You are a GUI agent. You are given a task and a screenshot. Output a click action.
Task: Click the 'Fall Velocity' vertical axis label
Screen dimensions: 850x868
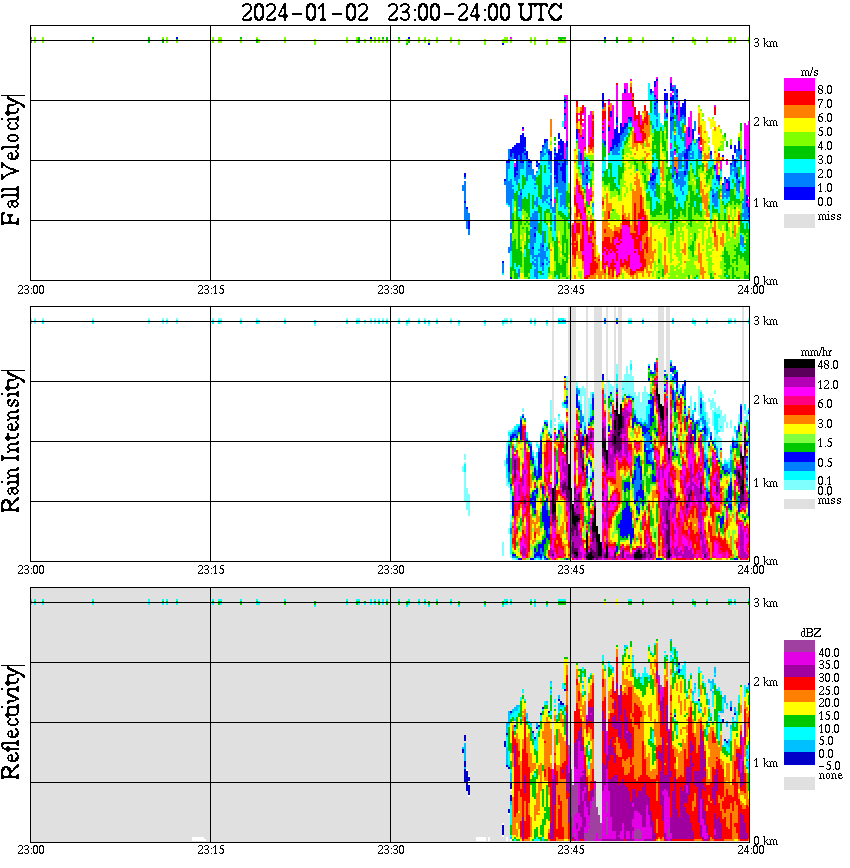click(x=12, y=160)
